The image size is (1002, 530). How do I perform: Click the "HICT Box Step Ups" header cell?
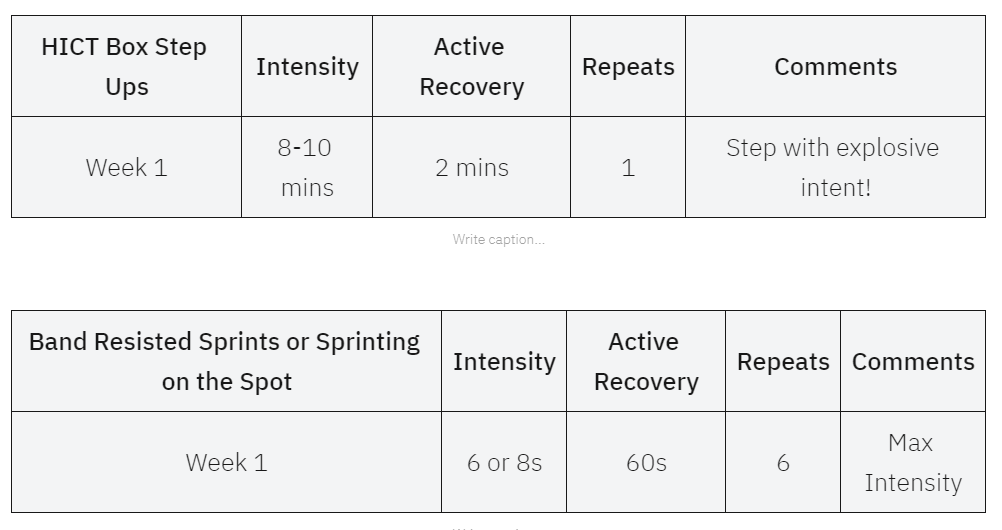point(125,67)
